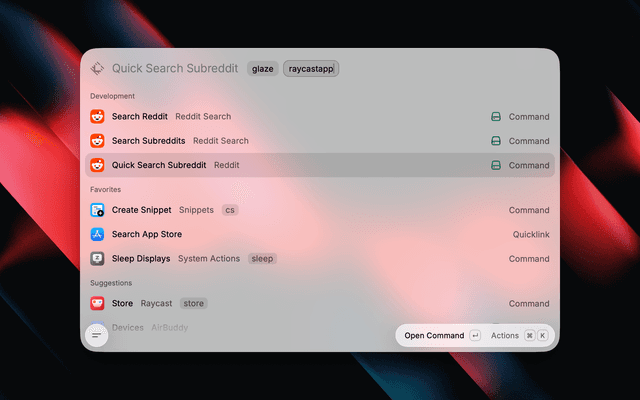Screen dimensions: 640x400
Task: Click the Command key icon beside Actions
Action: [x=529, y=336]
